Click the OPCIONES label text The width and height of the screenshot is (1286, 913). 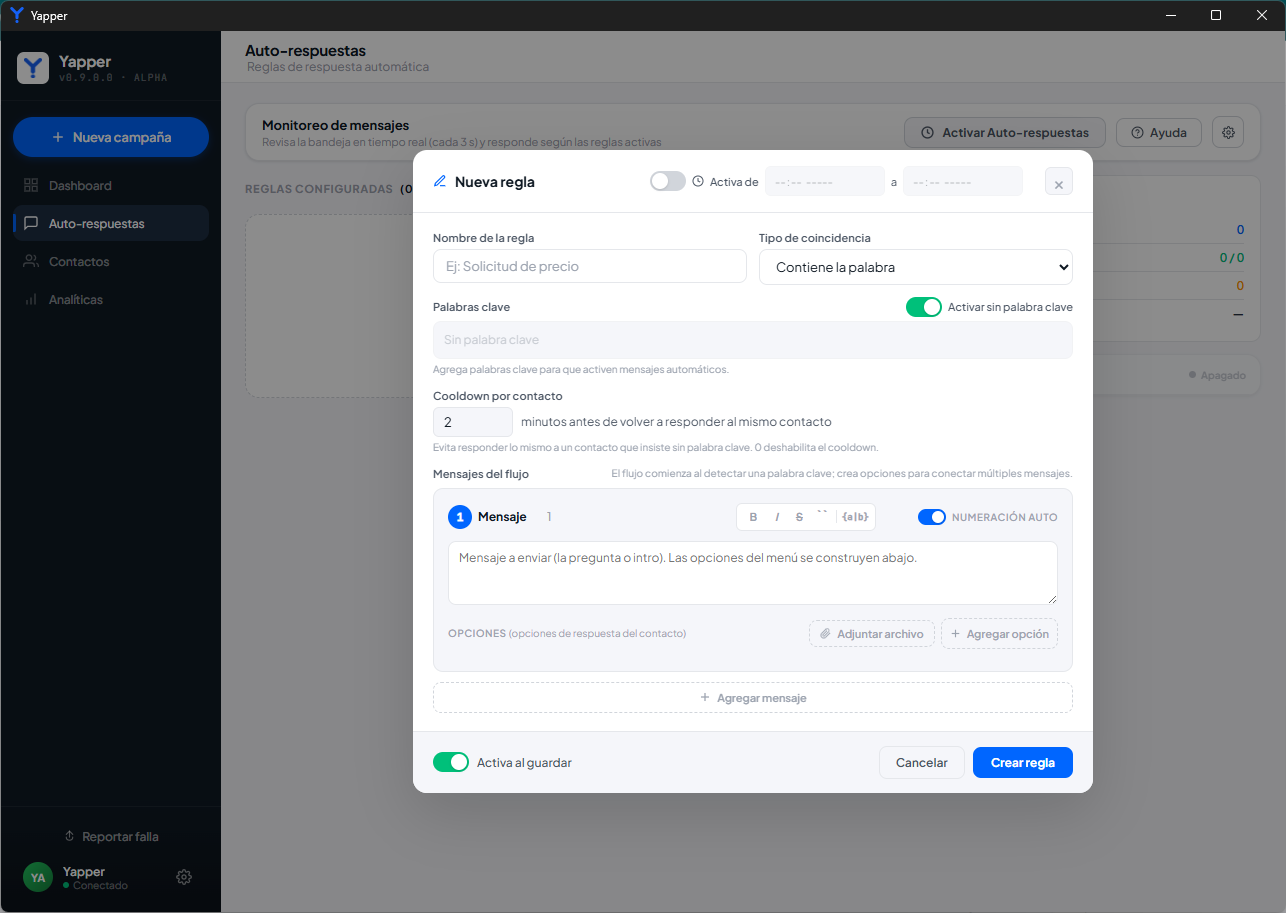click(x=477, y=634)
